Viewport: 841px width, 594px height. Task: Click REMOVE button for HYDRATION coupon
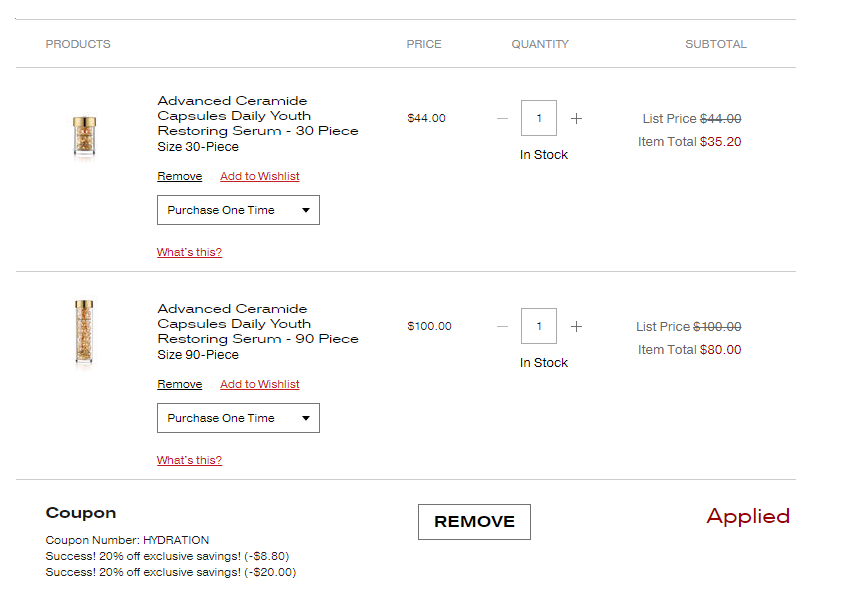pyautogui.click(x=474, y=522)
